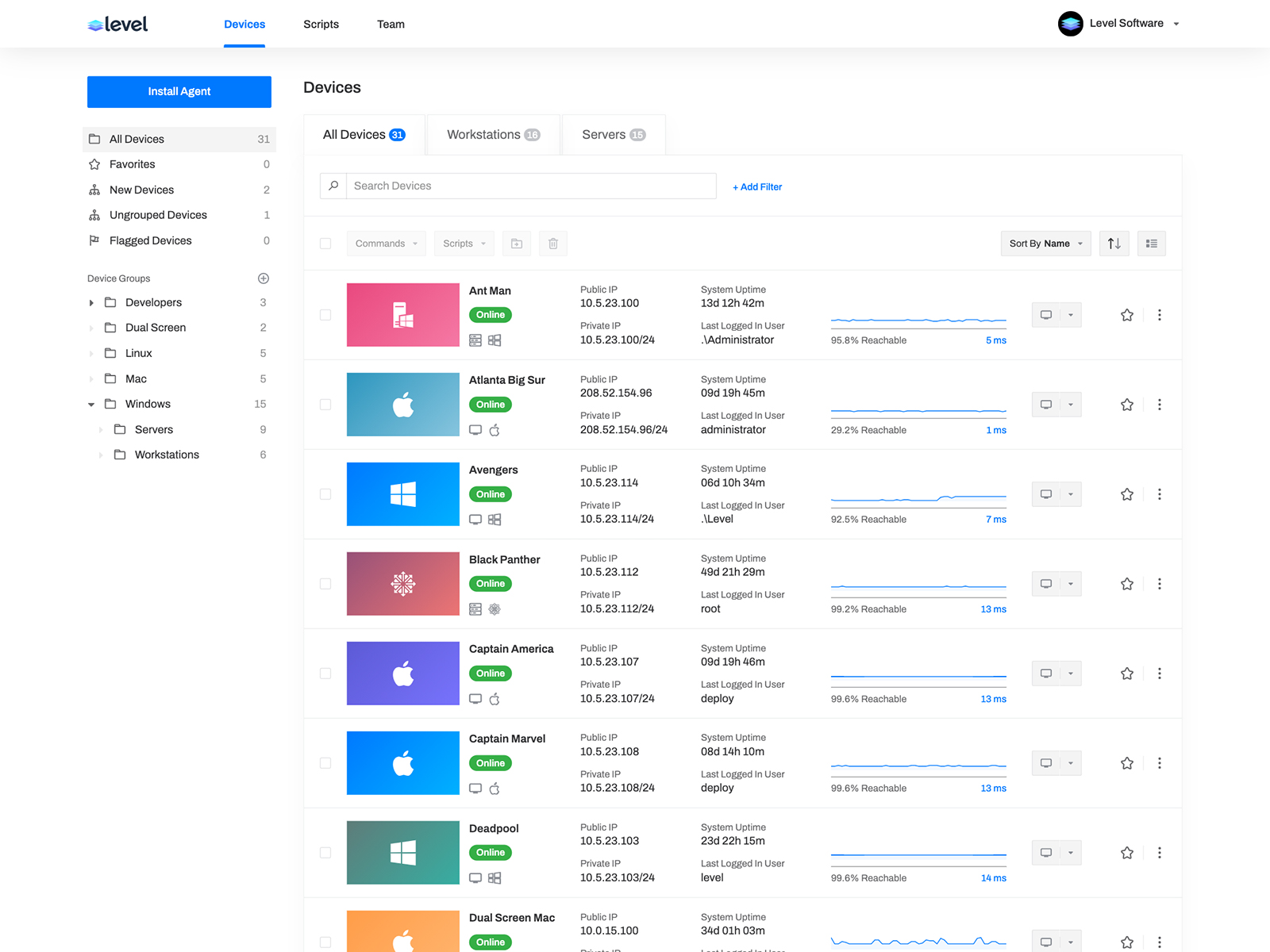Image resolution: width=1270 pixels, height=952 pixels.
Task: Open the Commands dropdown
Action: 386,244
